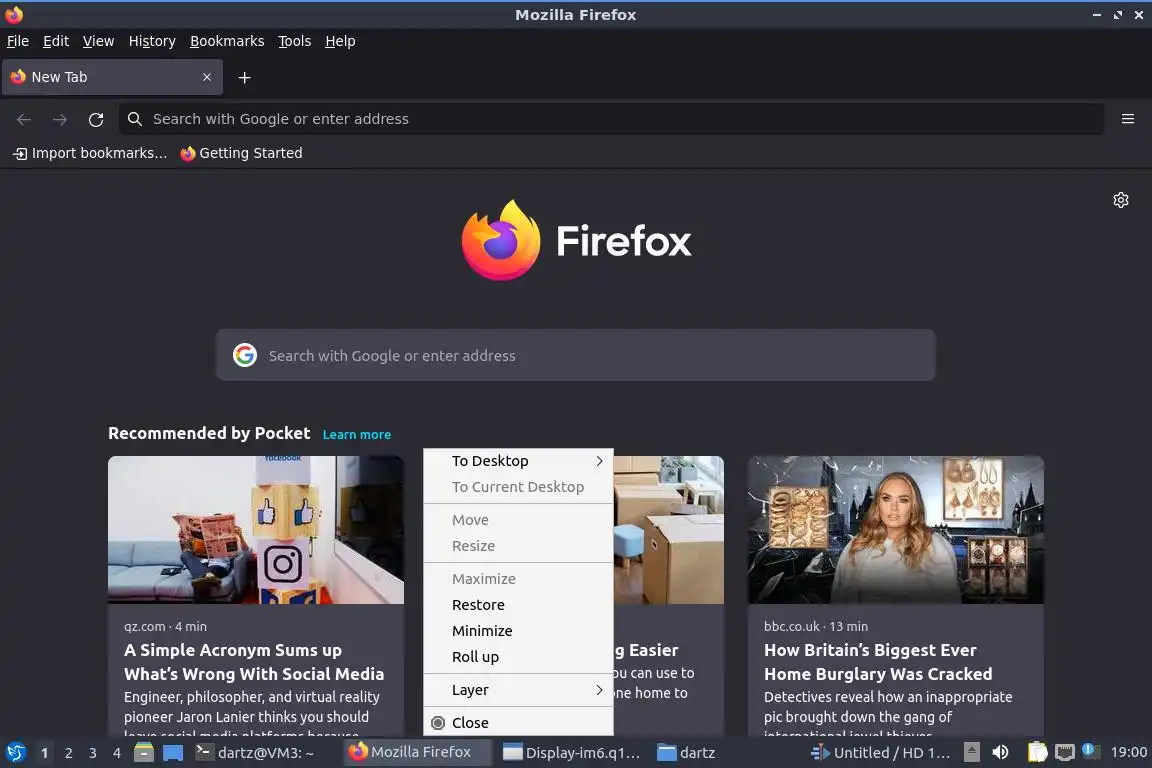Switch to desktop 1 in pager
Image resolution: width=1152 pixels, height=768 pixels.
pyautogui.click(x=44, y=753)
